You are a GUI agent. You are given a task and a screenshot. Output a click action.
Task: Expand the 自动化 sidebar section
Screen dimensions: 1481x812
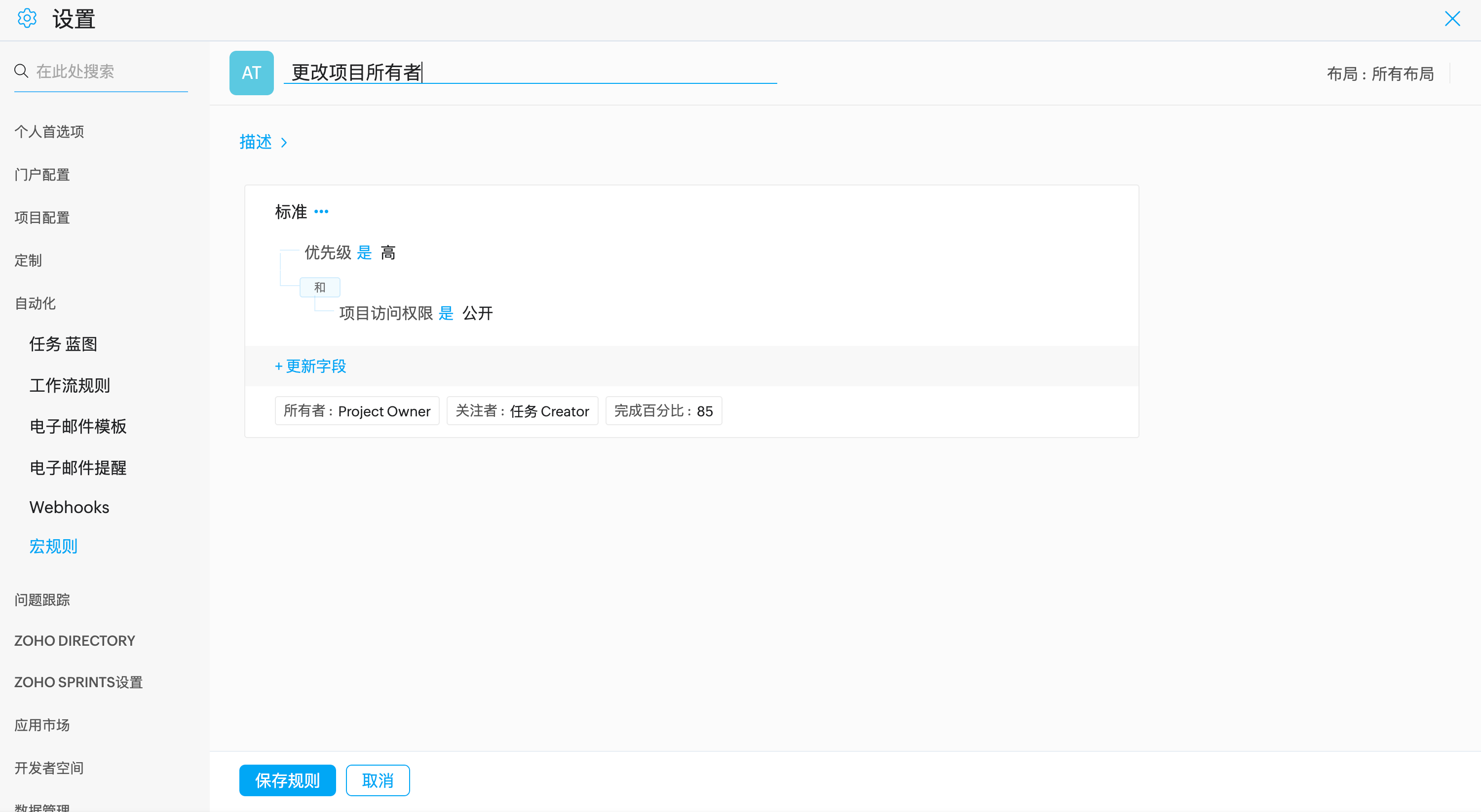[x=35, y=303]
